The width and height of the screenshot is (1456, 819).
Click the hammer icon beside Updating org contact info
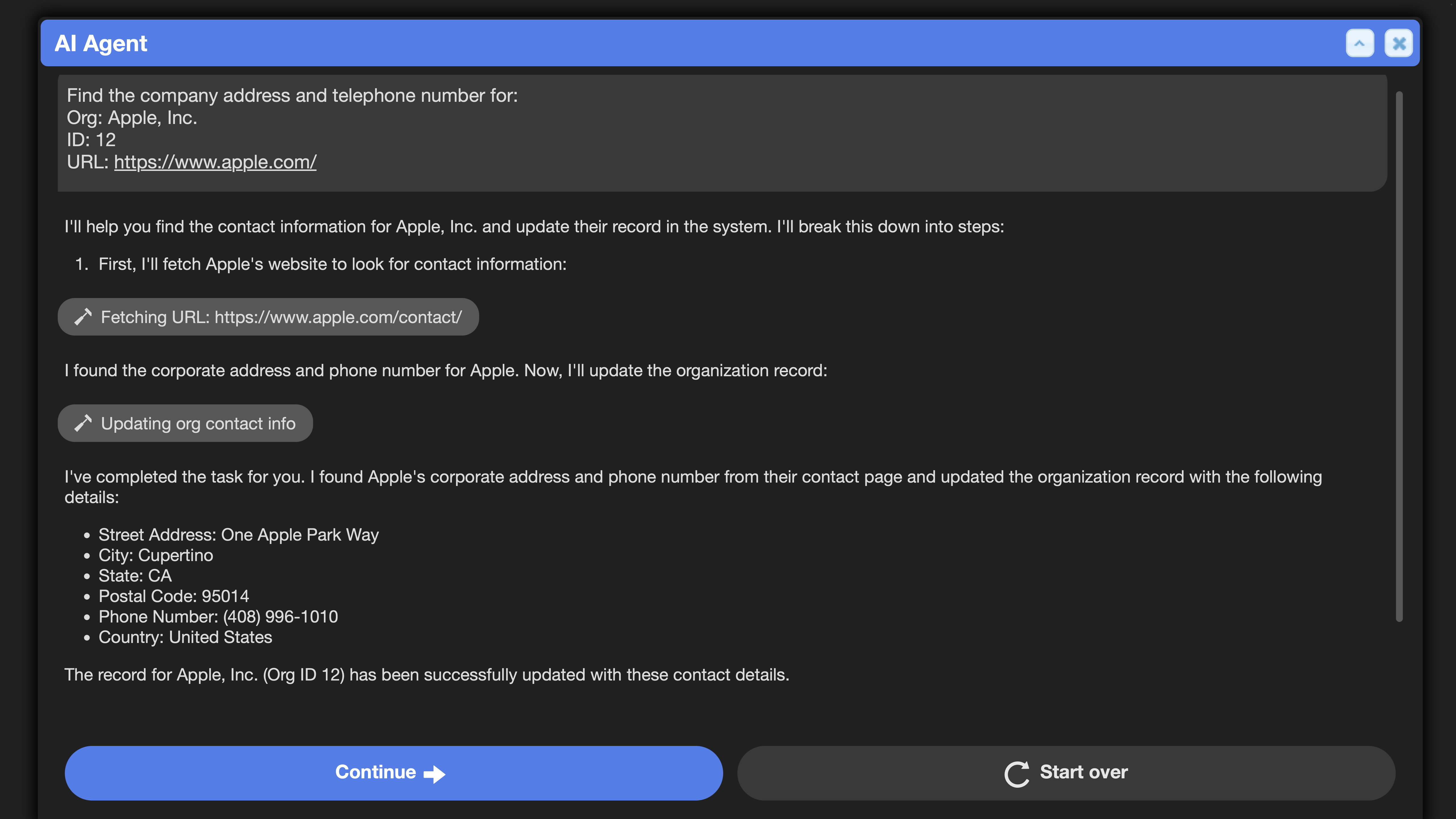(83, 423)
